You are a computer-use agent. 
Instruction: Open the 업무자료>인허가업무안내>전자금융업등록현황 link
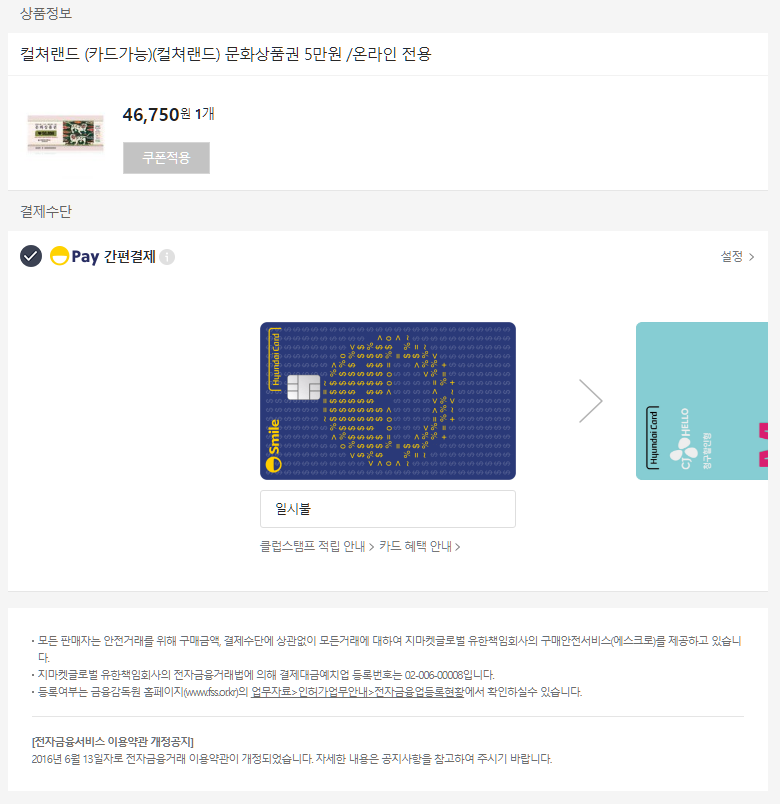click(x=357, y=692)
